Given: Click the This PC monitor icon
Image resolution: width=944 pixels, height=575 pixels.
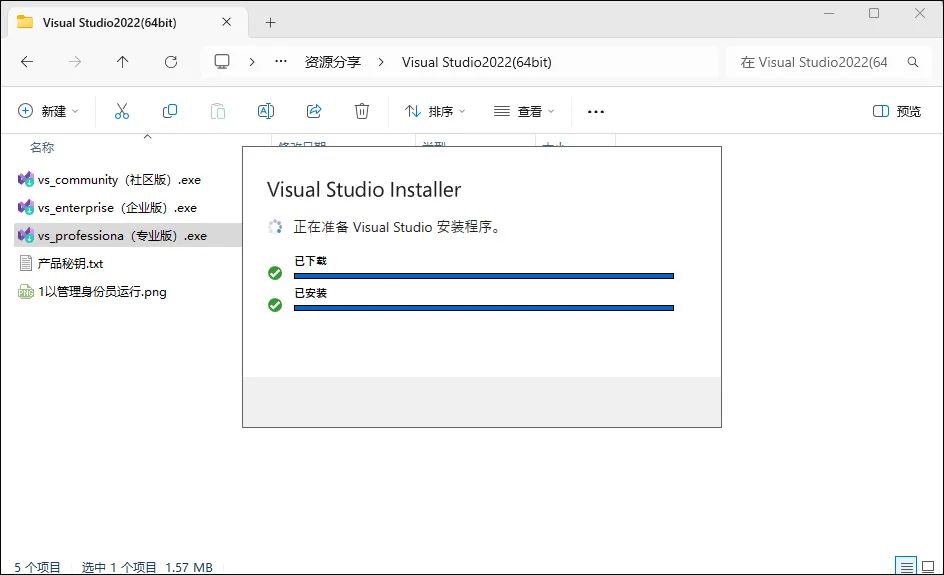Looking at the screenshot, I should [222, 61].
